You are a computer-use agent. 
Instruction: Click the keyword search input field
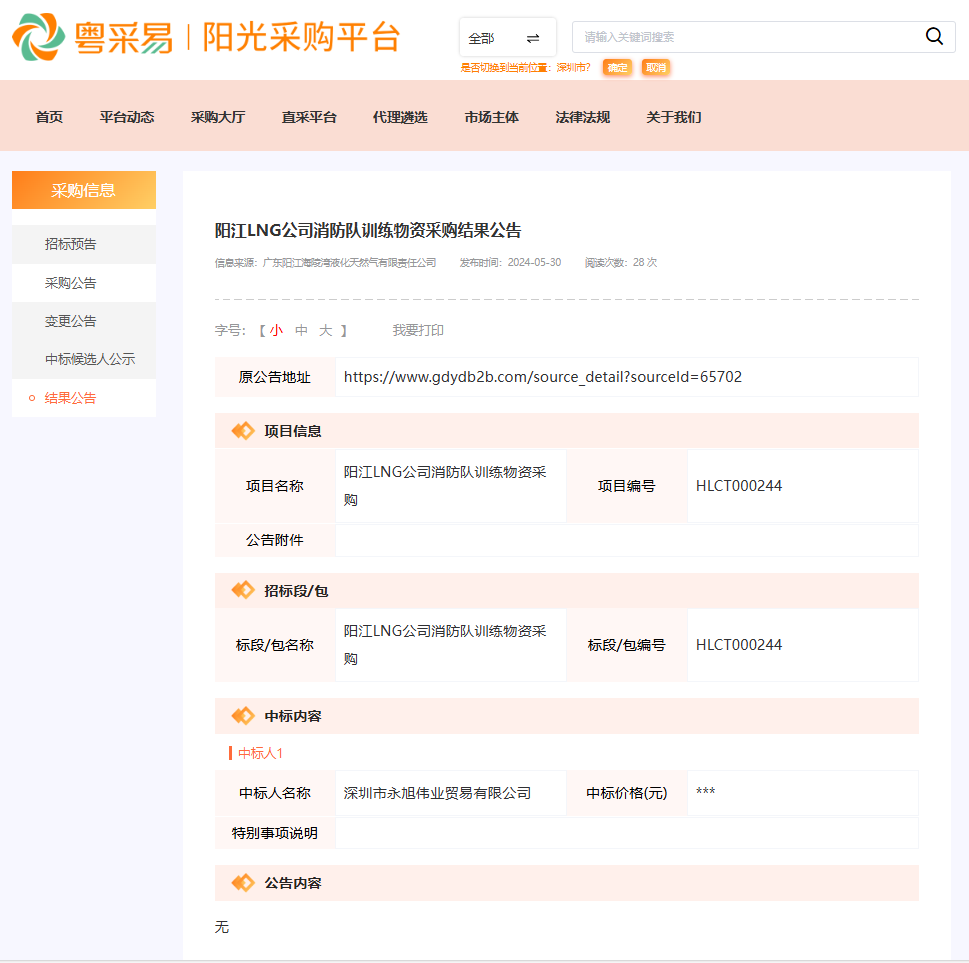(745, 37)
